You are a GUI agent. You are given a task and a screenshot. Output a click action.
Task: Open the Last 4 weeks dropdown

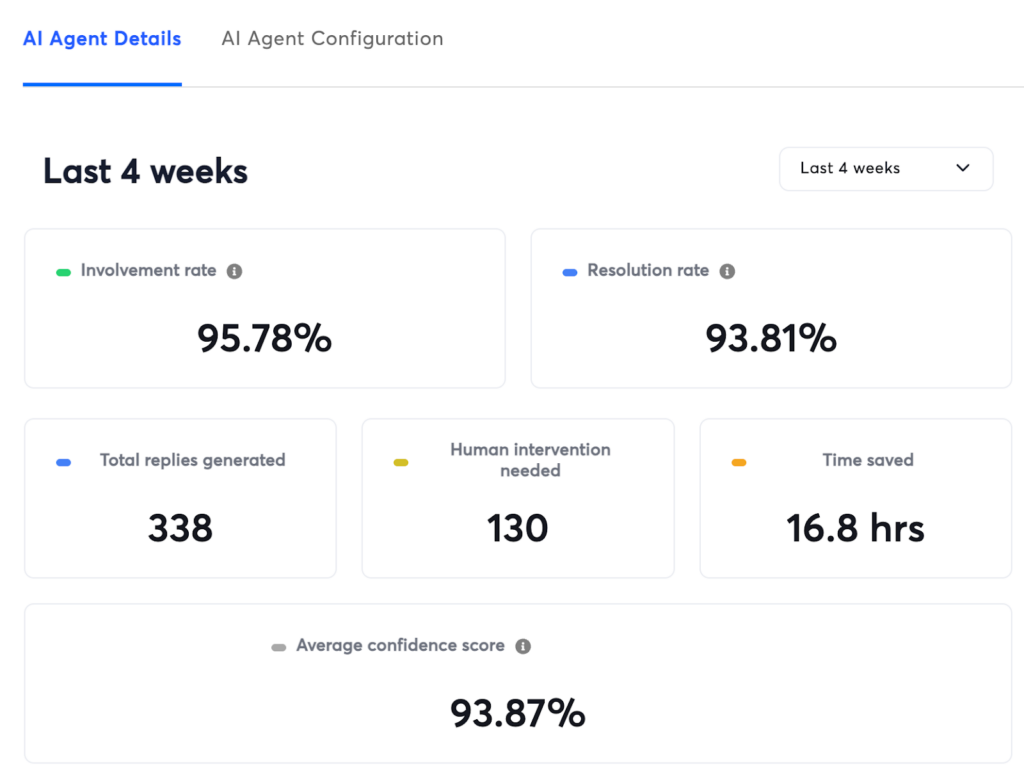pos(885,168)
